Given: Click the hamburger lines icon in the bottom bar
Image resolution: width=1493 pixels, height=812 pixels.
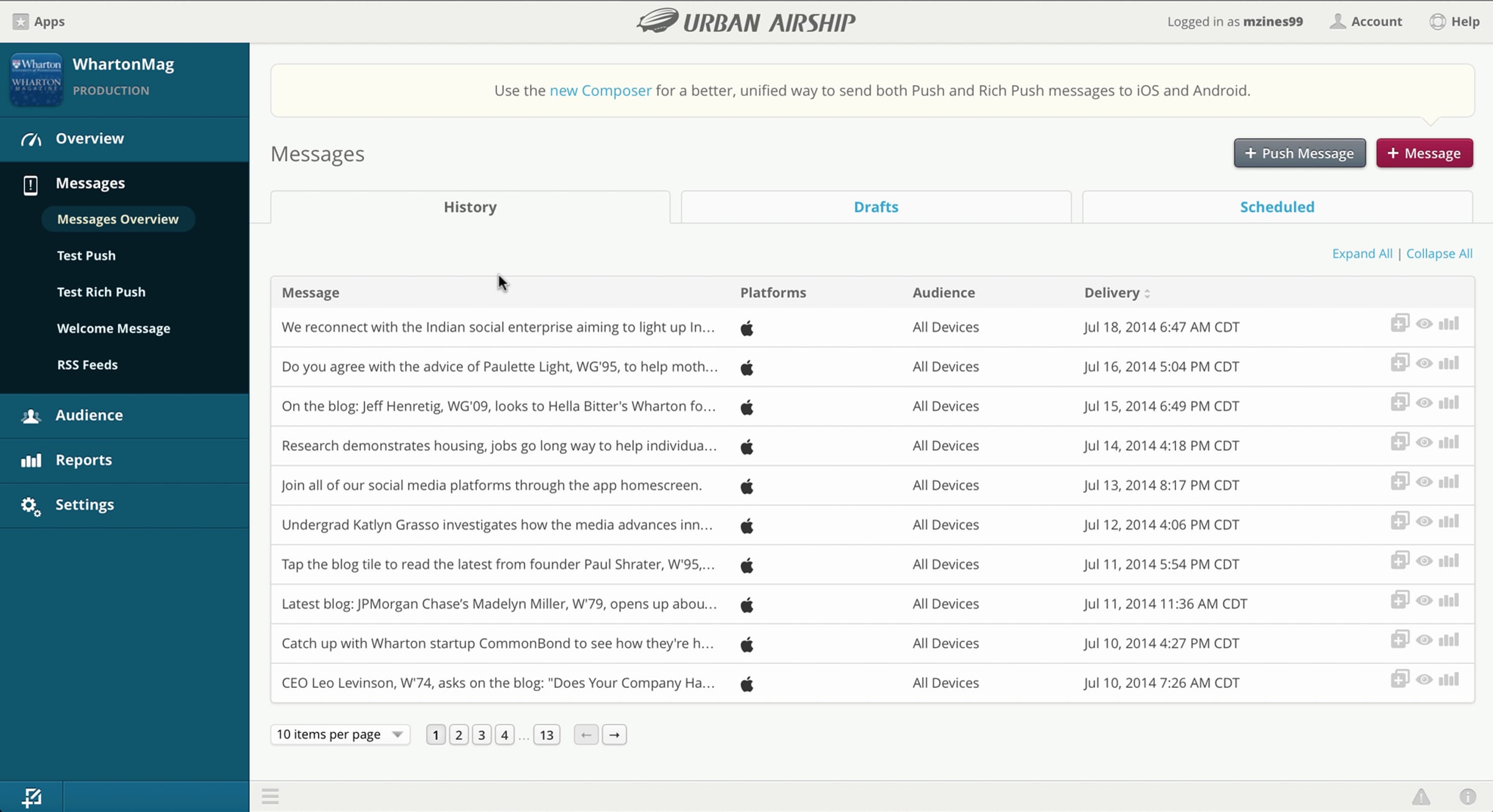Looking at the screenshot, I should 270,796.
